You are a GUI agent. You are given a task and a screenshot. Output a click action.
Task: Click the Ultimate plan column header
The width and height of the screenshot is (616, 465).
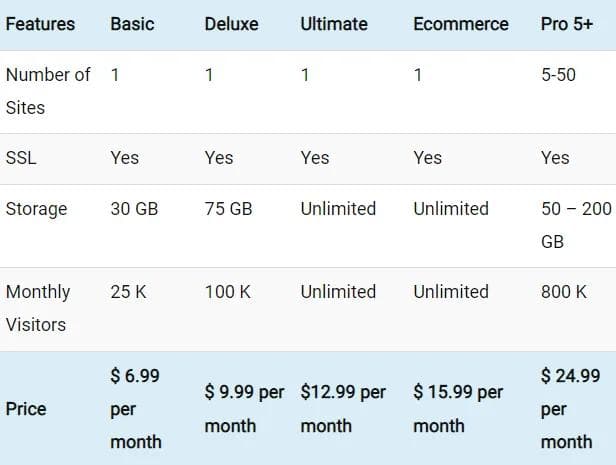(334, 24)
